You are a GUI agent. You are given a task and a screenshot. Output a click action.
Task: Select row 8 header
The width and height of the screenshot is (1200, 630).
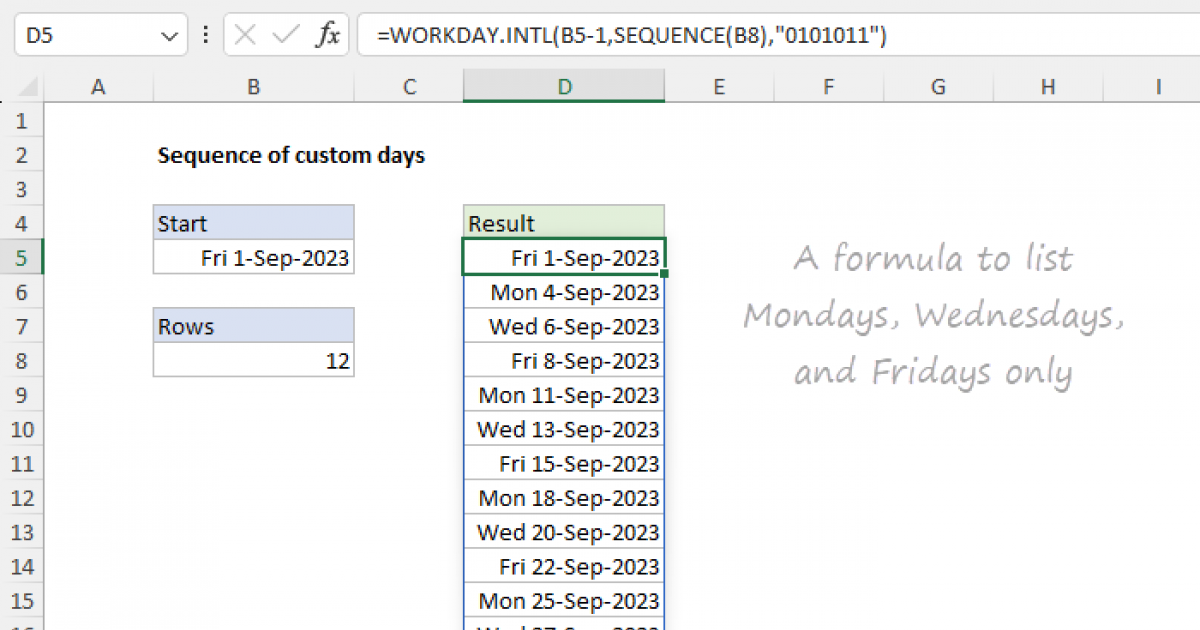coord(24,361)
